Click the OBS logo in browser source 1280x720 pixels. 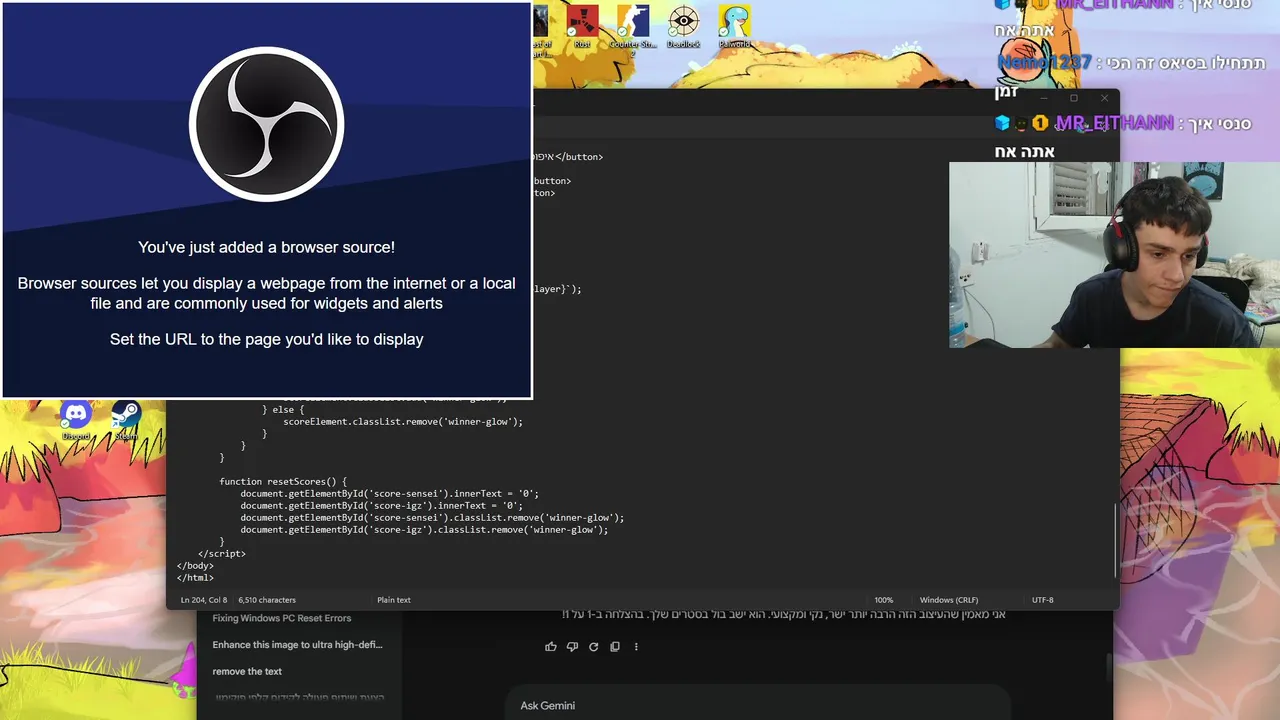pyautogui.click(x=267, y=124)
